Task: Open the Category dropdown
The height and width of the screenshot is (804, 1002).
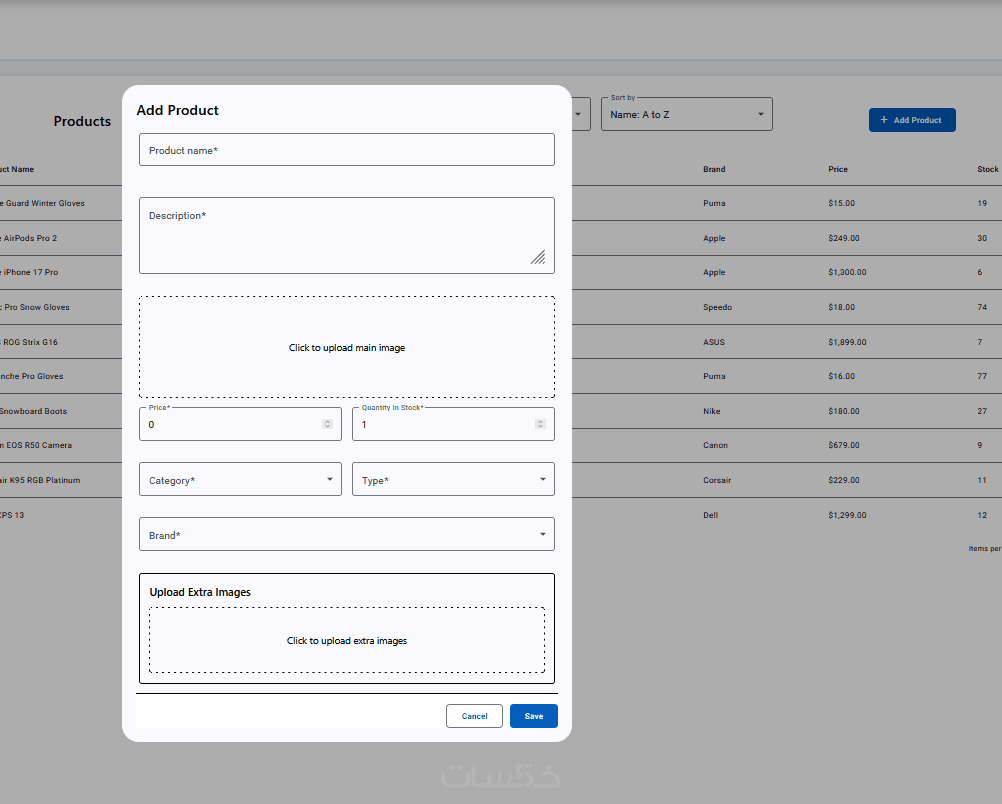Action: click(x=240, y=479)
